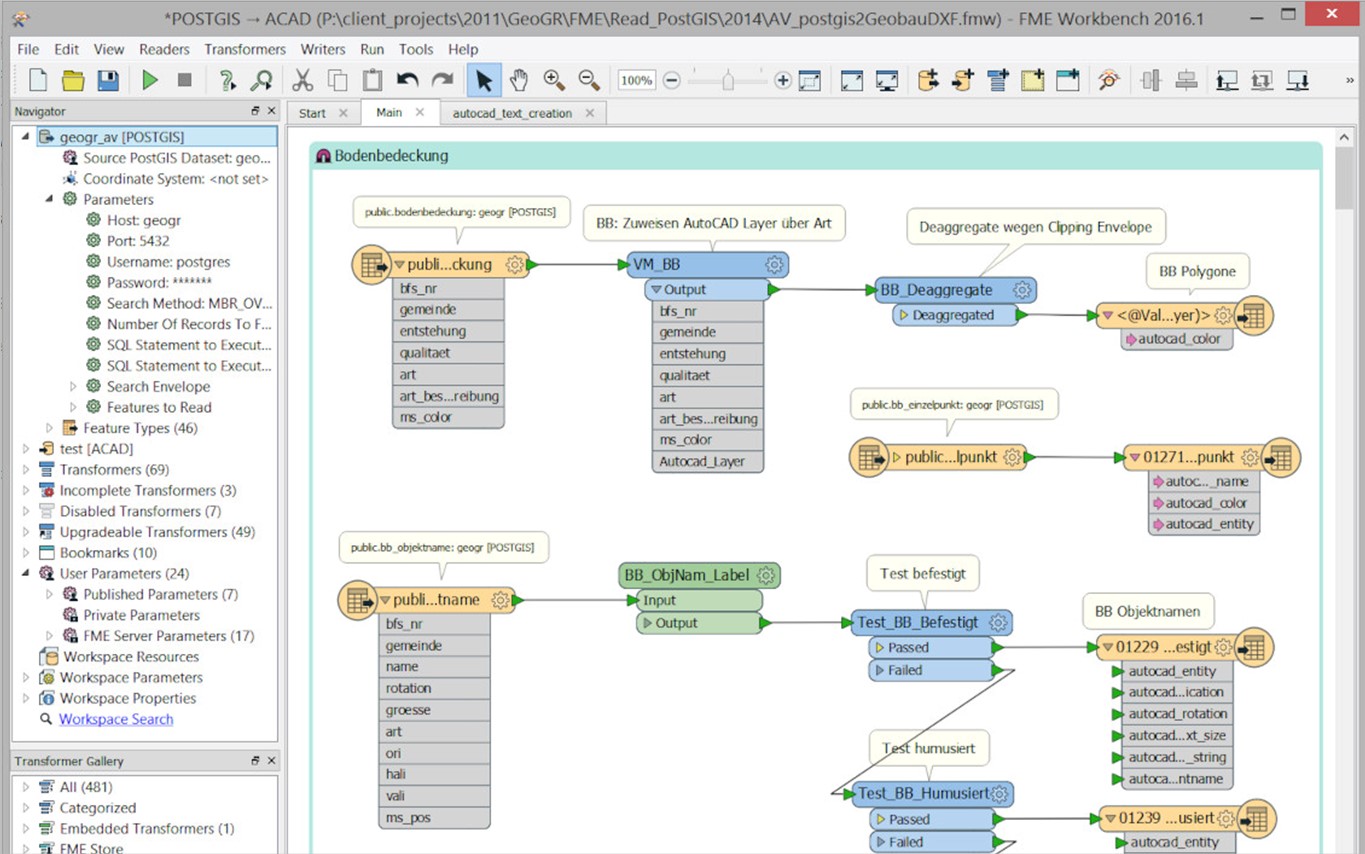This screenshot has height=854, width=1365.
Task: Click the 100% zoom level field
Action: 636,81
